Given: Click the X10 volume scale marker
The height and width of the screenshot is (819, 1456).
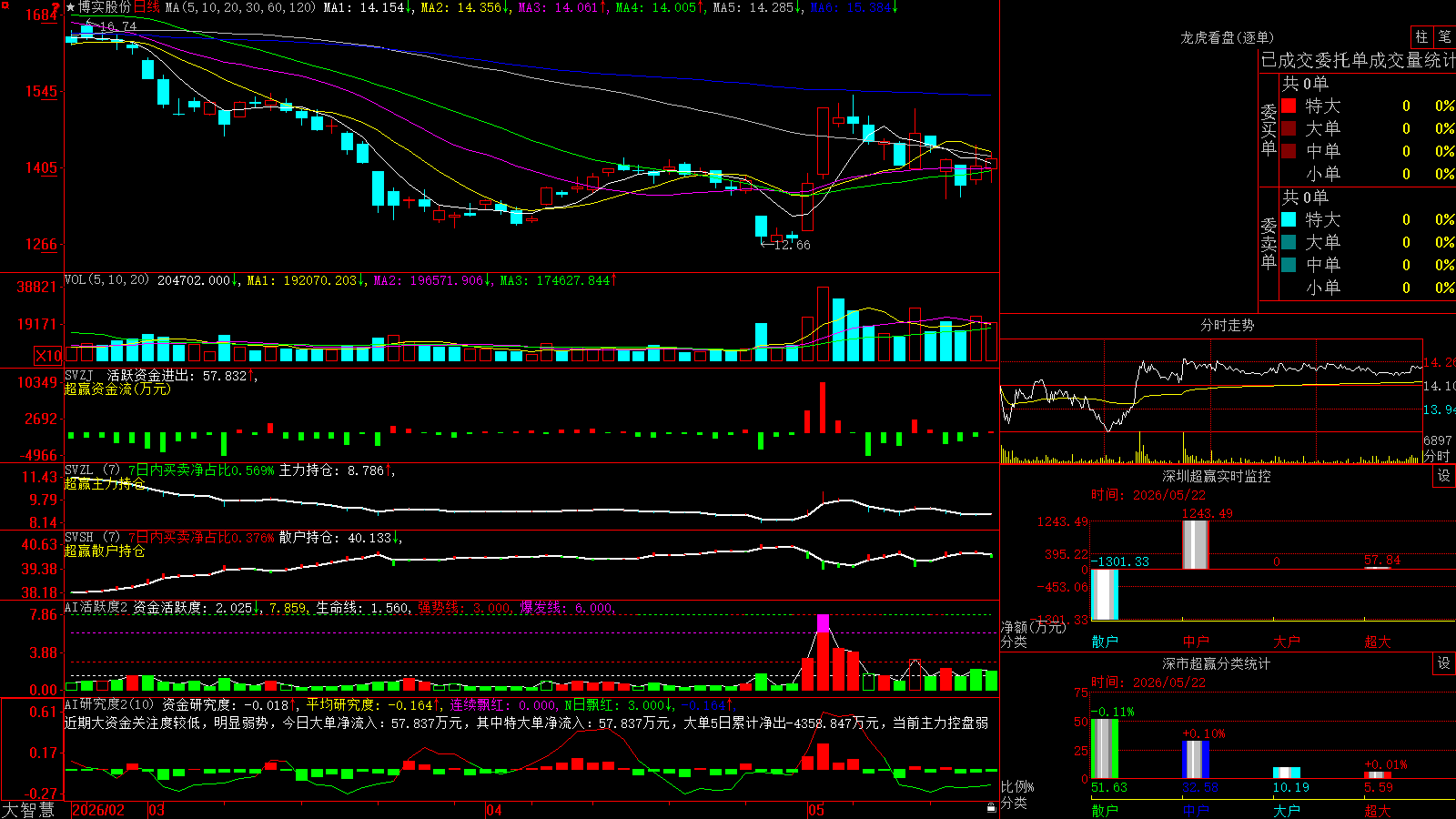Looking at the screenshot, I should pos(48,356).
